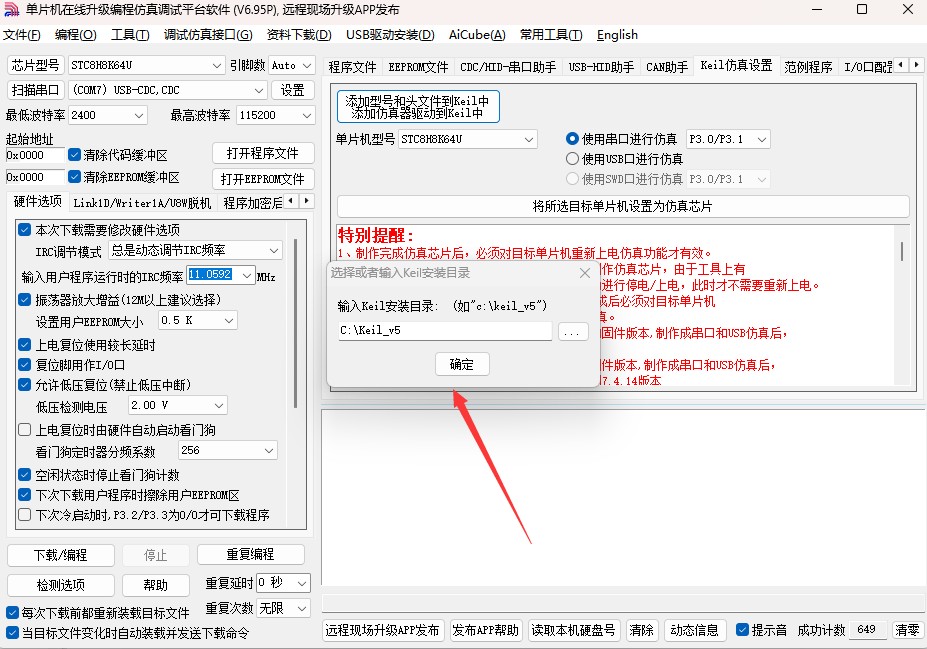Toggle 允许低压复位 checkbox

coord(25,385)
